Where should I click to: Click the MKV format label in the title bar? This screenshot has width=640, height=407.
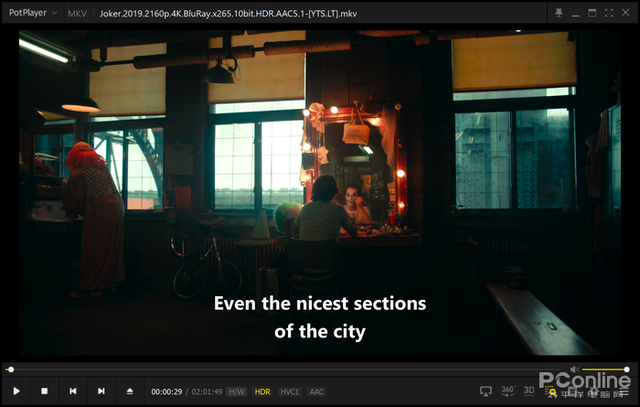(77, 13)
